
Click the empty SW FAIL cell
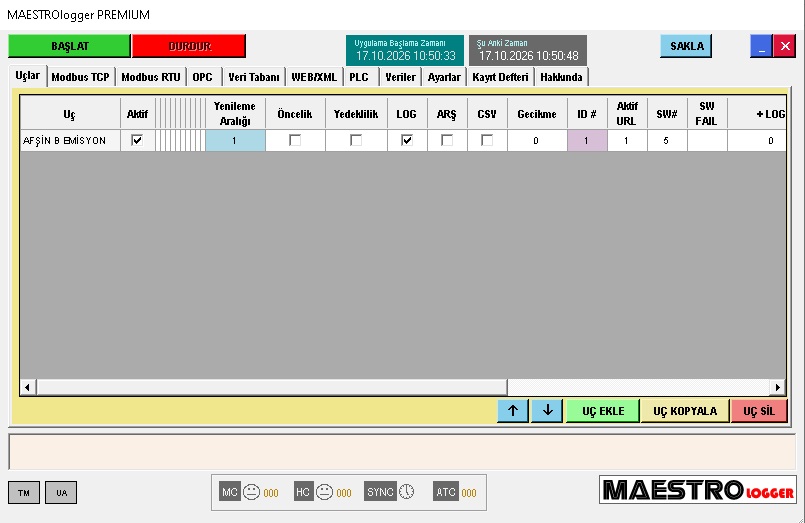pos(707,141)
